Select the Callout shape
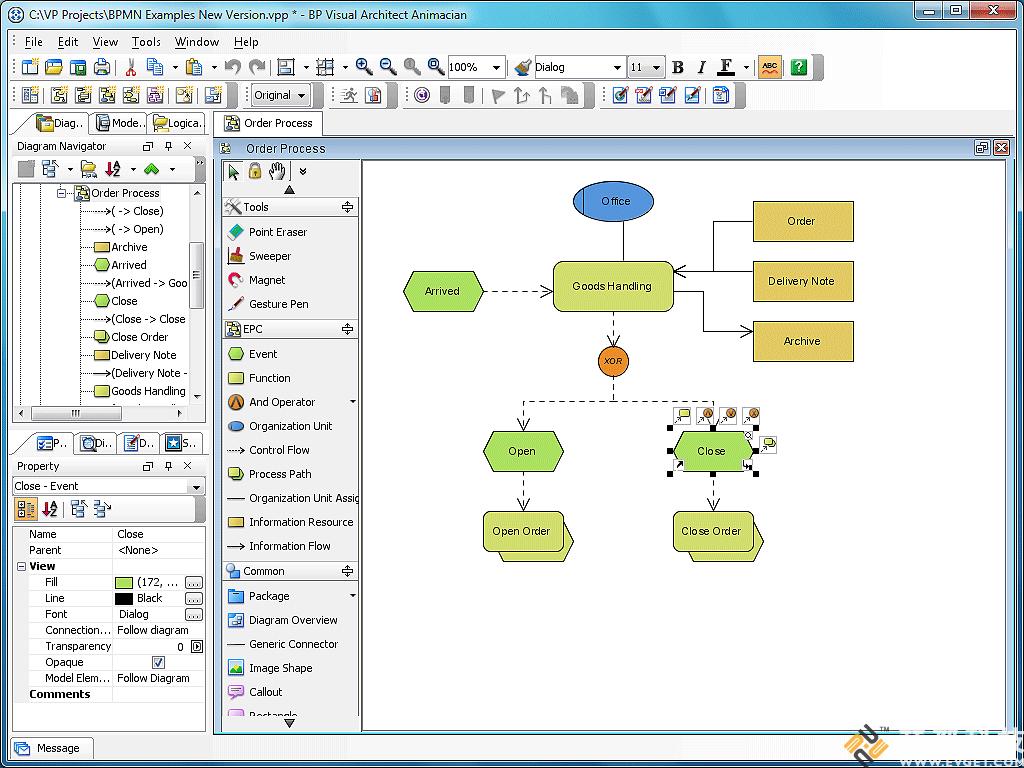 255,692
